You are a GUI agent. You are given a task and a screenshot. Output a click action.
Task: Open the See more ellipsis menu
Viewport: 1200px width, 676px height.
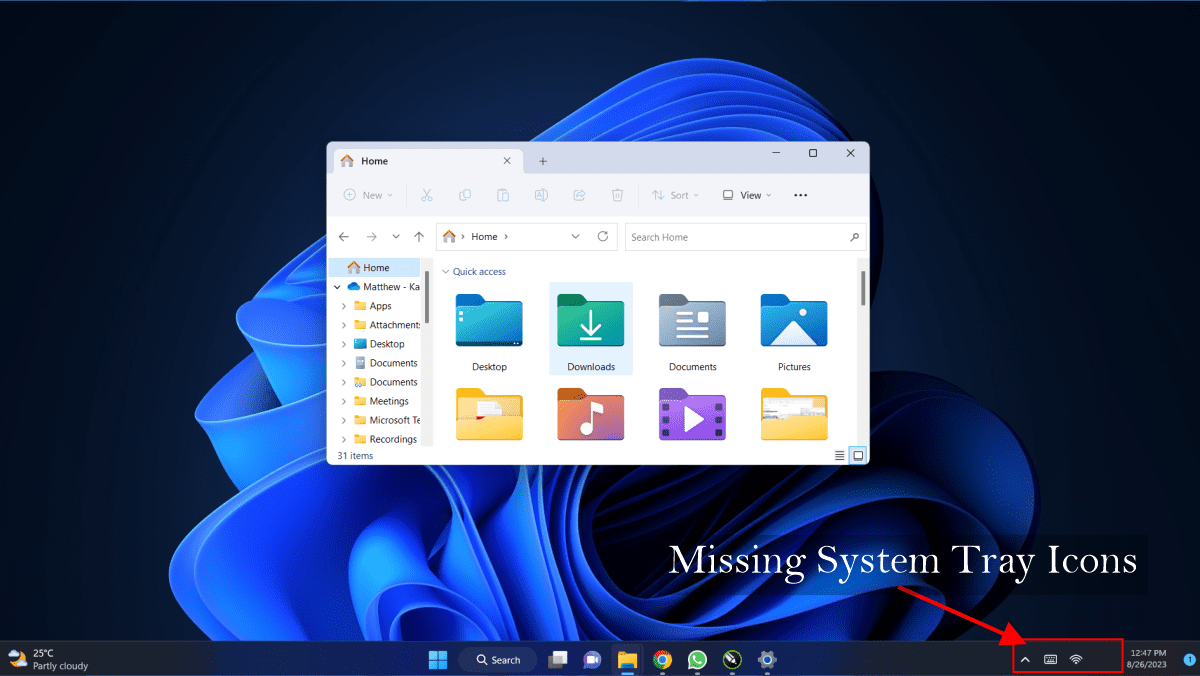click(x=800, y=195)
